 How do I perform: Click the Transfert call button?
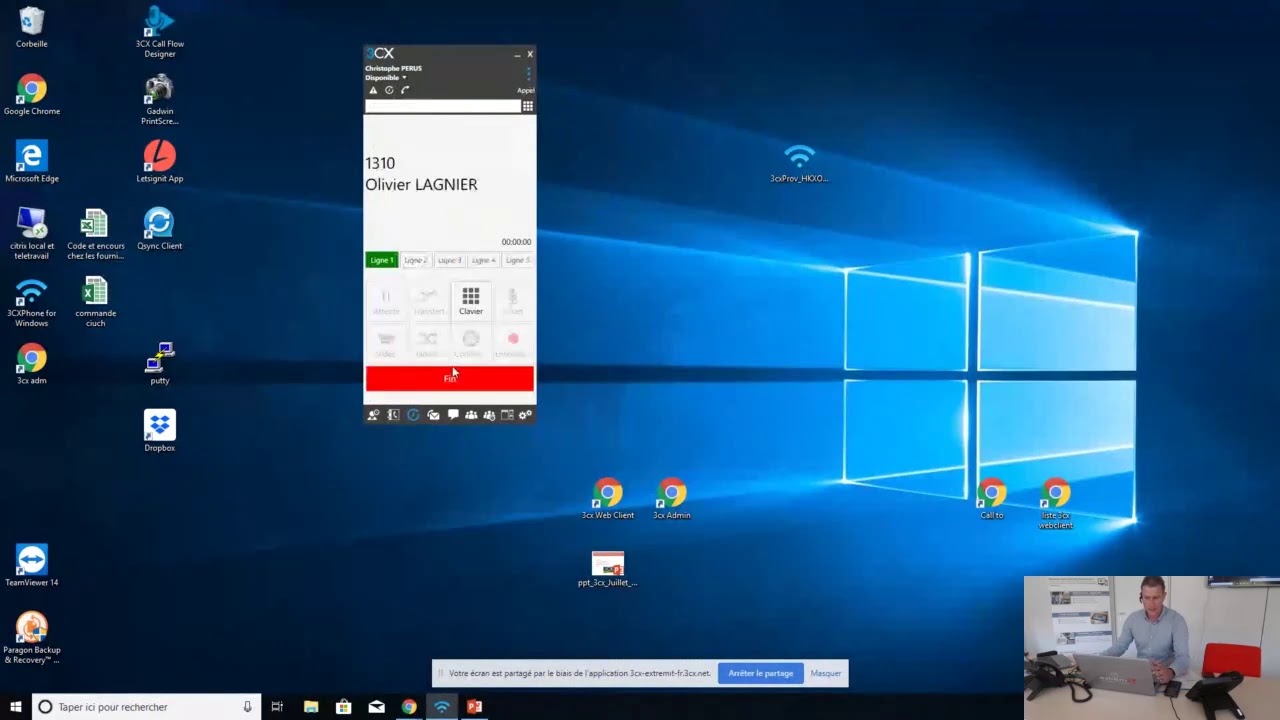428,300
